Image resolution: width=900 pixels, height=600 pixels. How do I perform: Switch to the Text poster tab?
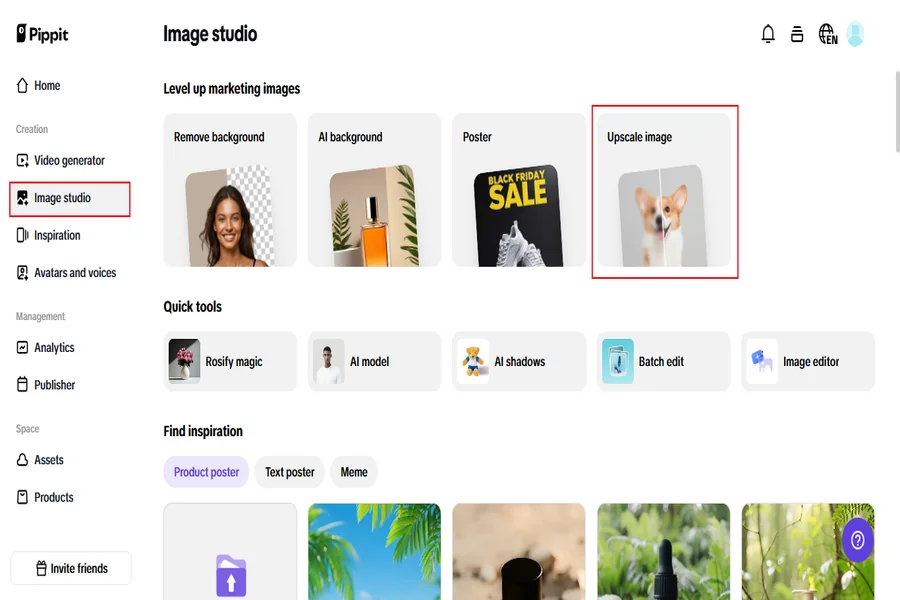point(289,472)
